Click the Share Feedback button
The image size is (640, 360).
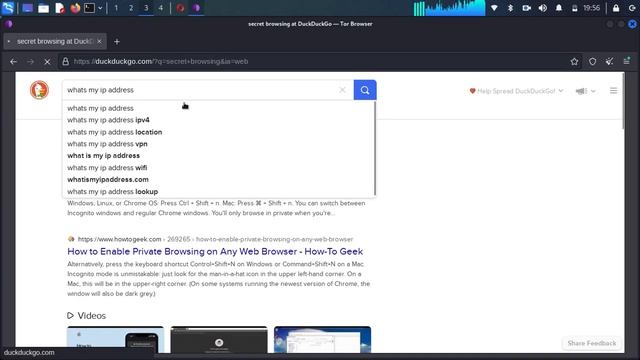coord(592,343)
